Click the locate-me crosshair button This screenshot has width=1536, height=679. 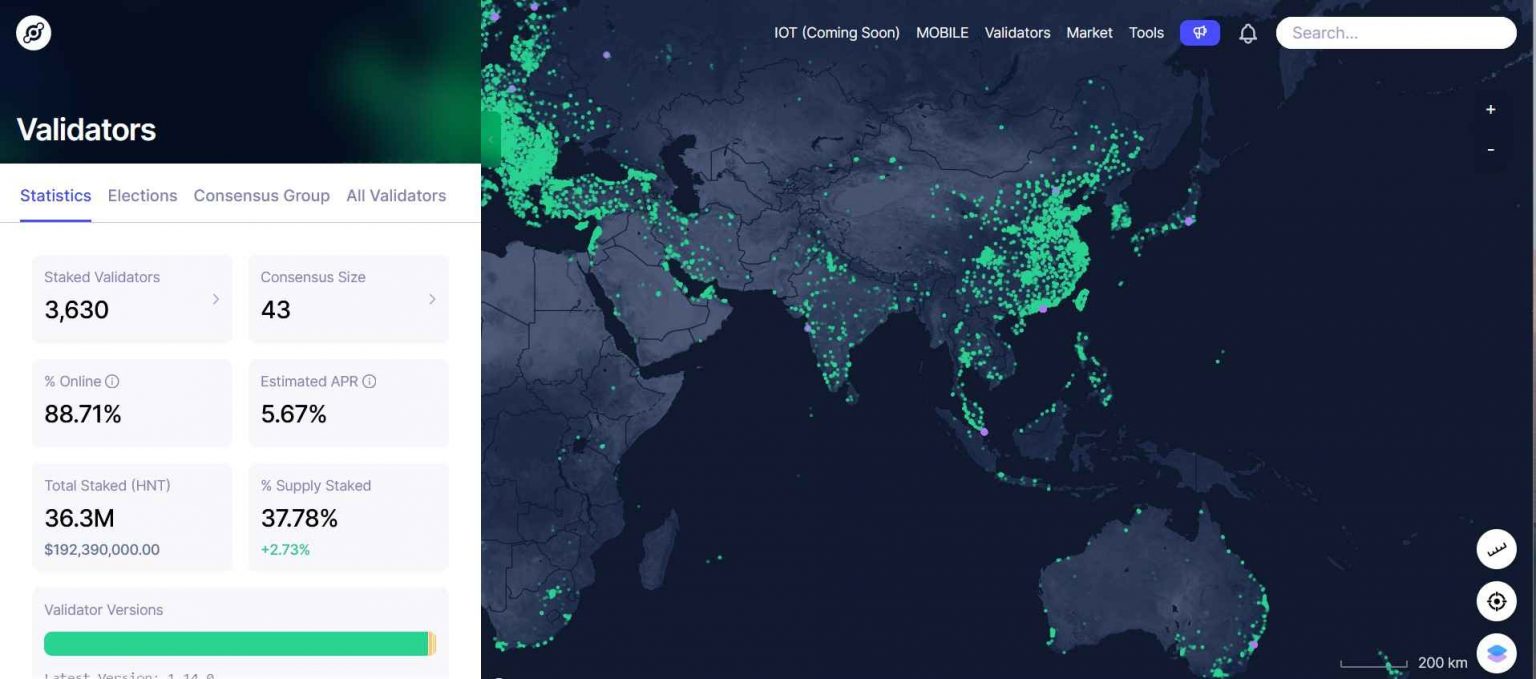[x=1496, y=601]
